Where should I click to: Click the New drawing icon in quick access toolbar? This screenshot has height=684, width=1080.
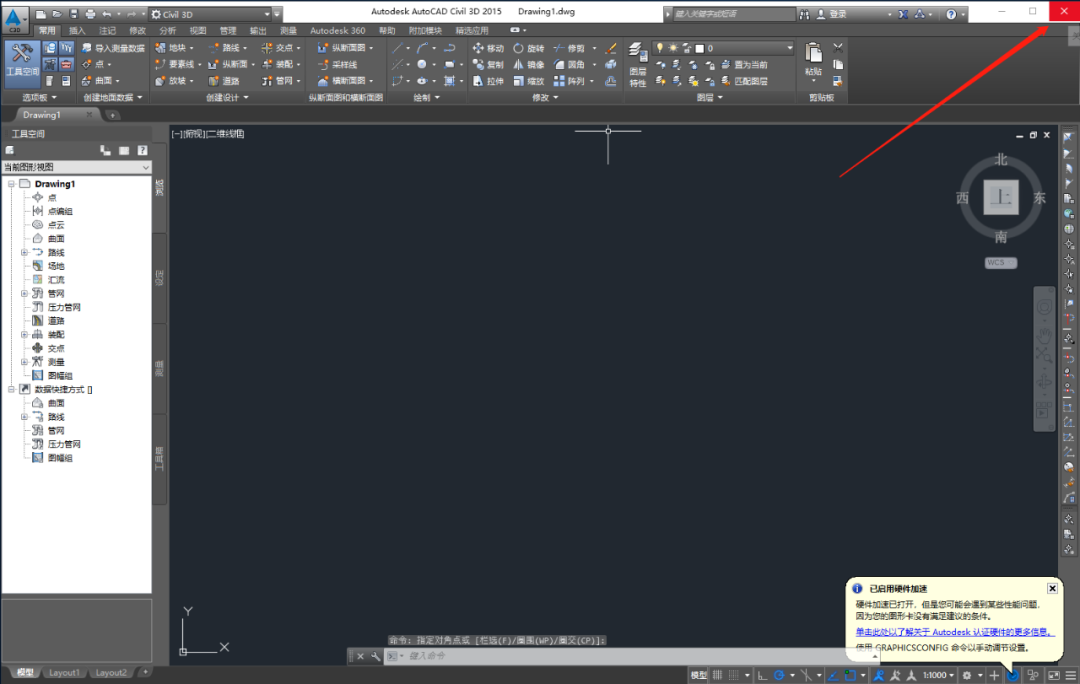[41, 14]
